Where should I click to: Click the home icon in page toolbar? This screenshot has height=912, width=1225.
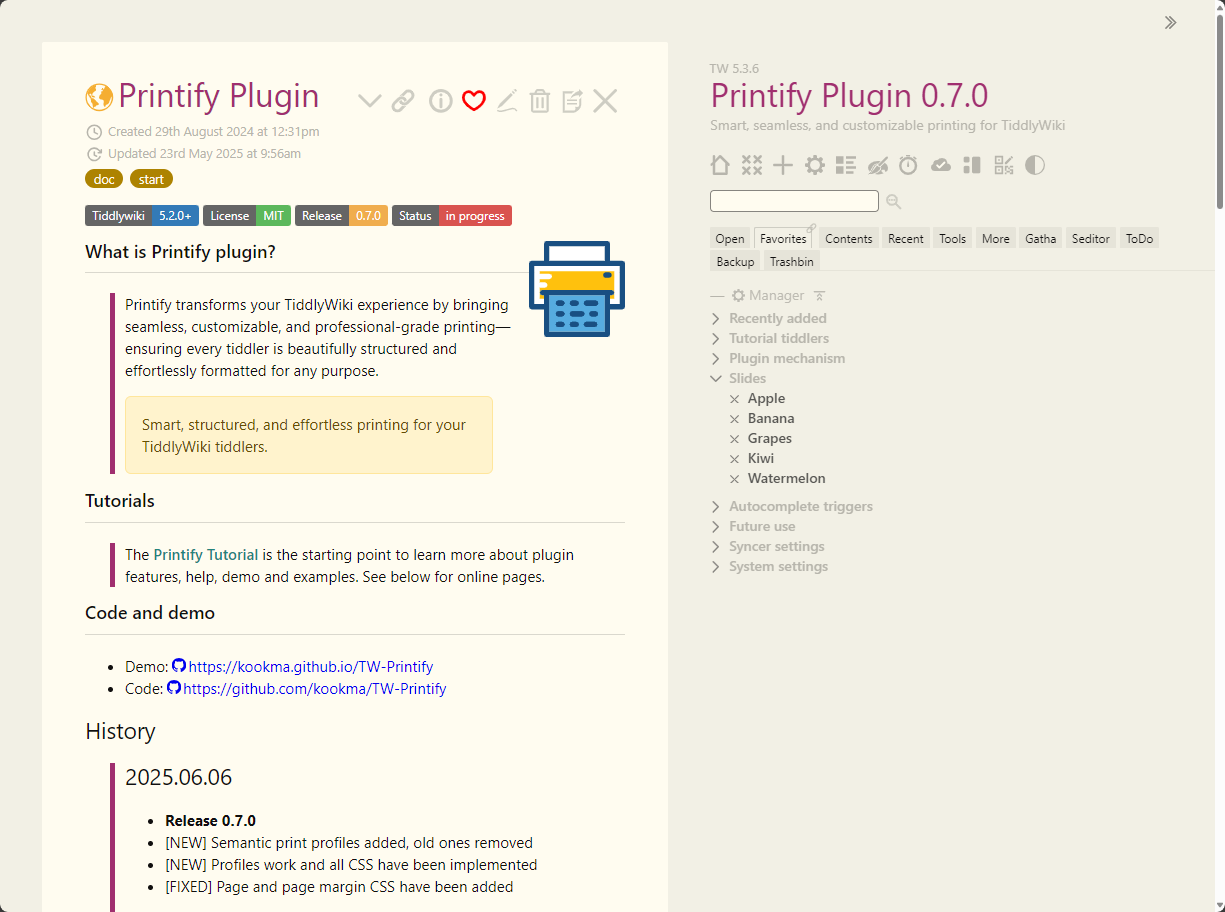(x=720, y=165)
